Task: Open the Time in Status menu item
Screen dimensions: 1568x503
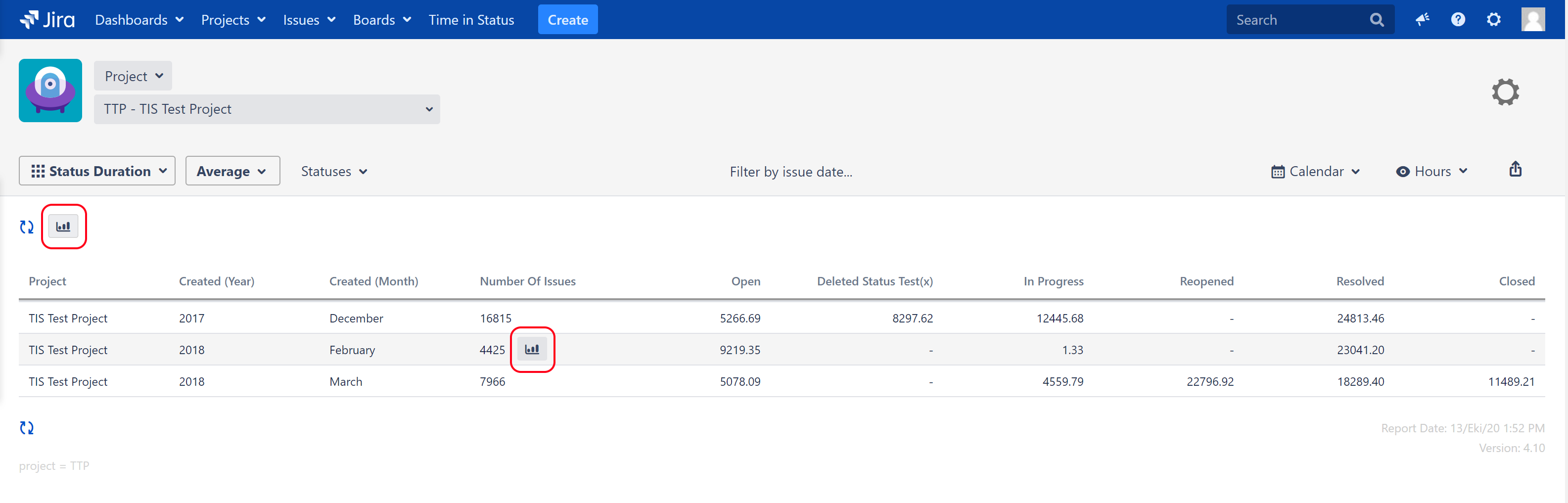Action: (x=471, y=20)
